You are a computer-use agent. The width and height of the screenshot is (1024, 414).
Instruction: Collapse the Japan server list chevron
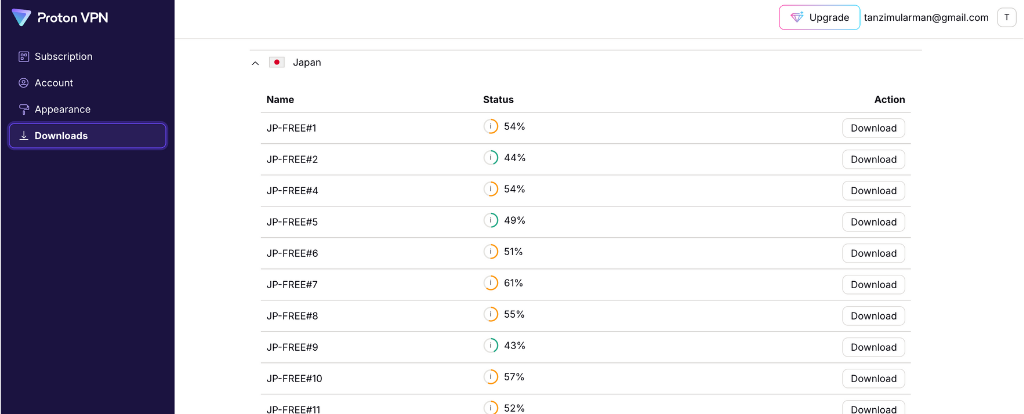255,63
